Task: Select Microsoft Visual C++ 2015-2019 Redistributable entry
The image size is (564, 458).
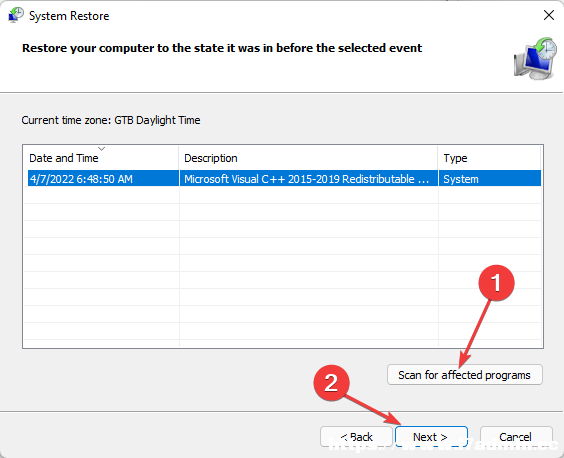Action: (x=306, y=179)
